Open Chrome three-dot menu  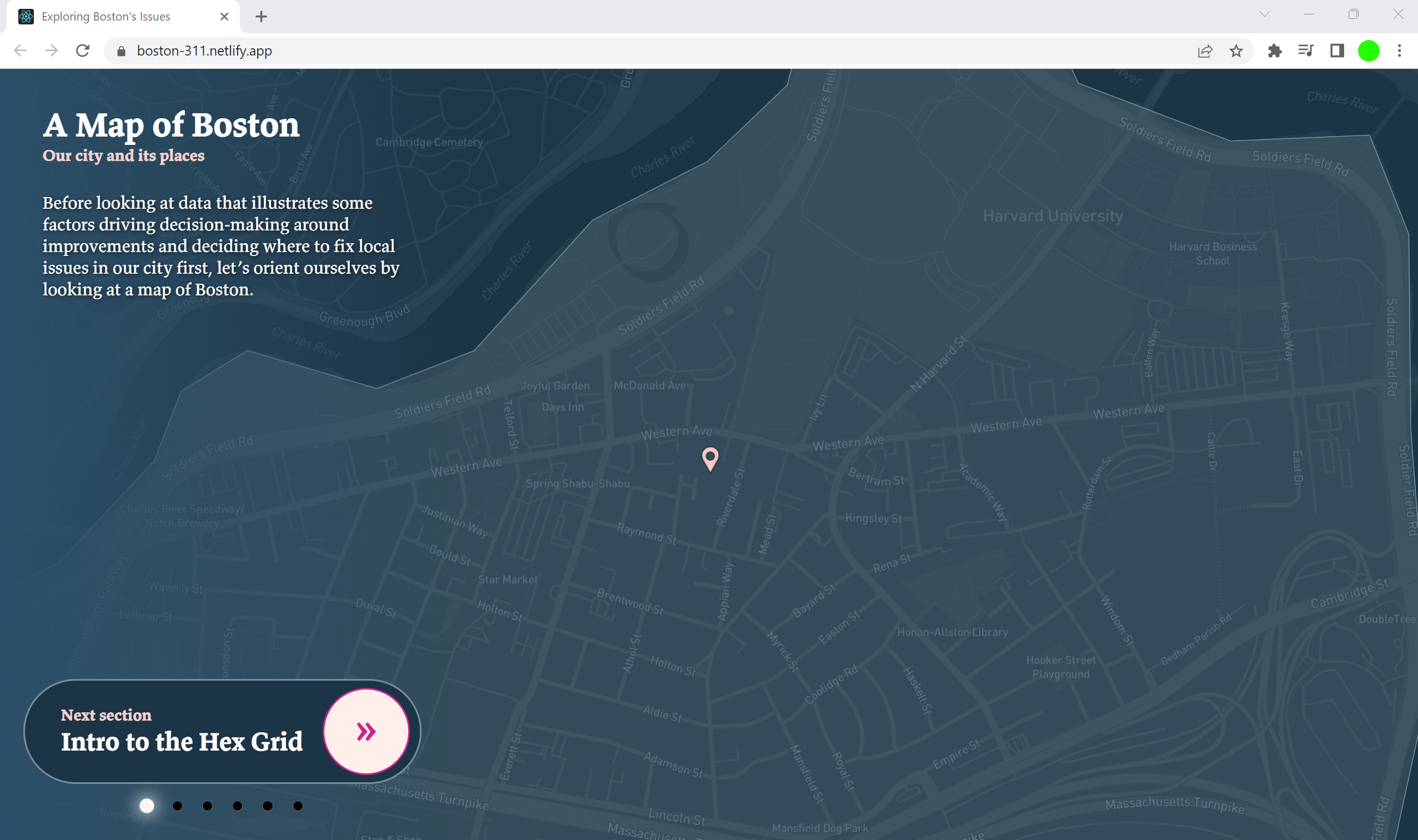1399,51
